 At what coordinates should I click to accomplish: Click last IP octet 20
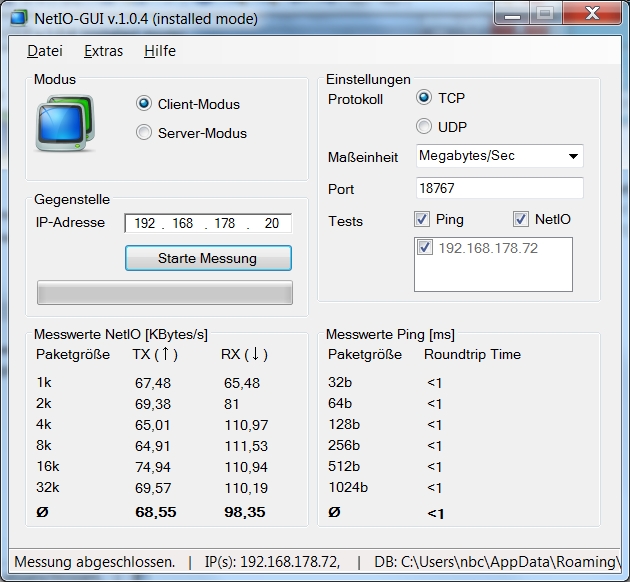[272, 223]
